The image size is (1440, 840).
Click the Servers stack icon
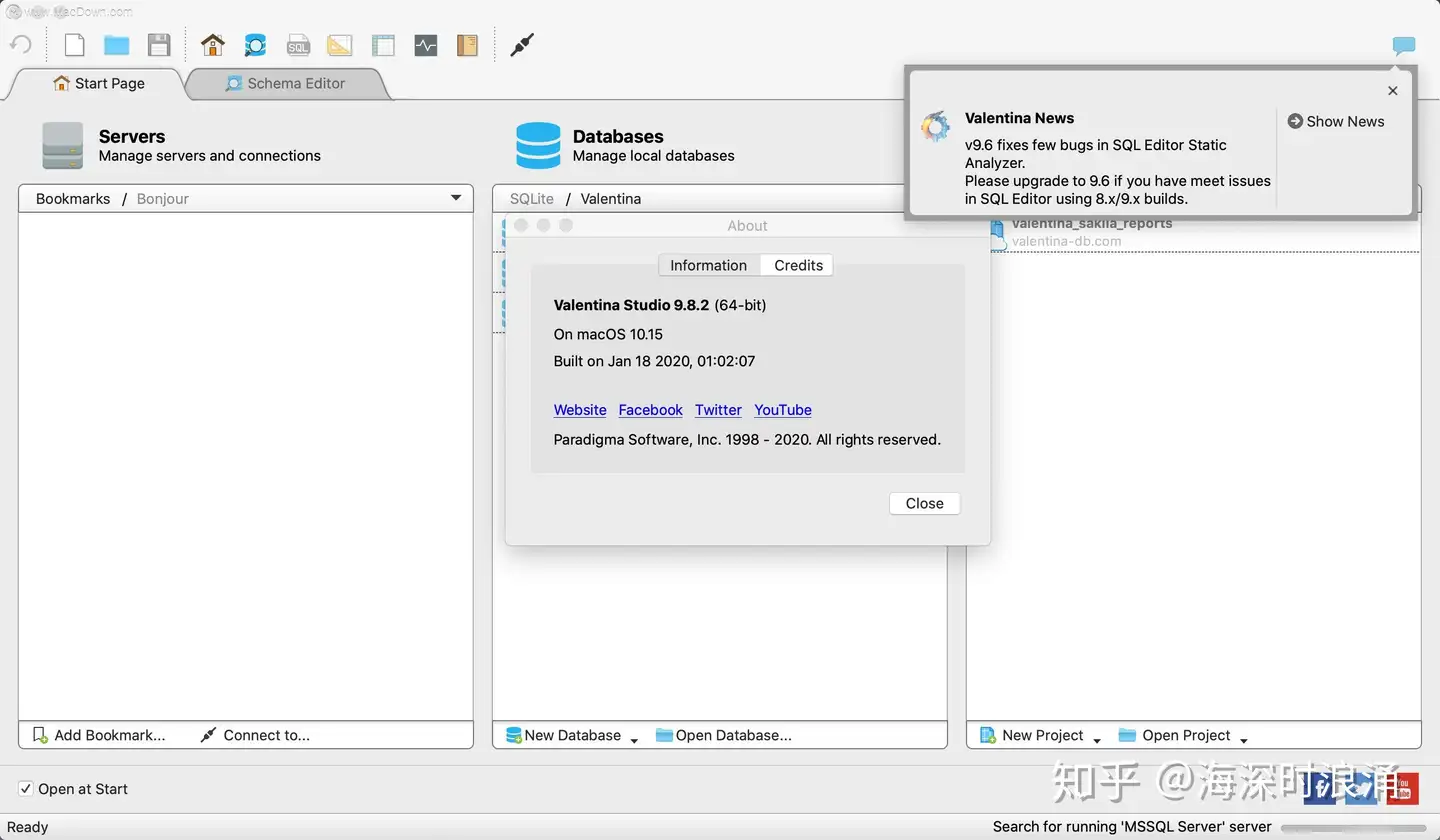[63, 146]
